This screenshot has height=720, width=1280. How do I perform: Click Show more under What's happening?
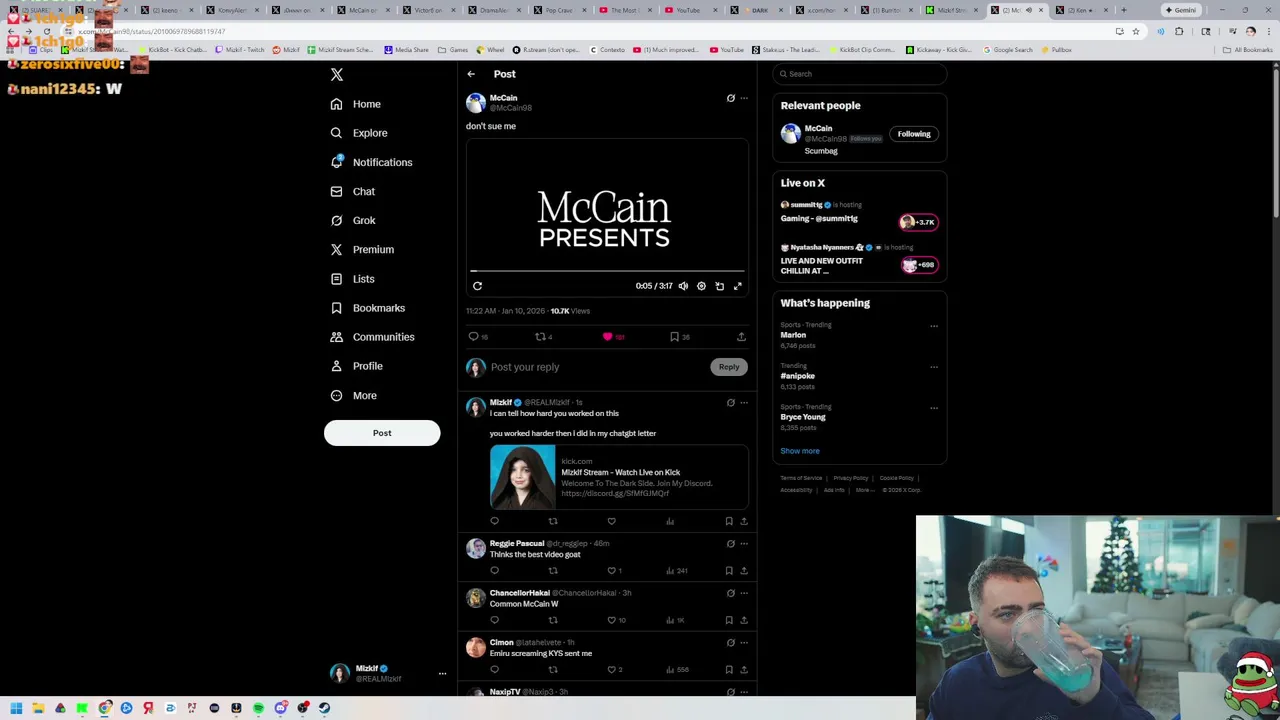click(800, 451)
